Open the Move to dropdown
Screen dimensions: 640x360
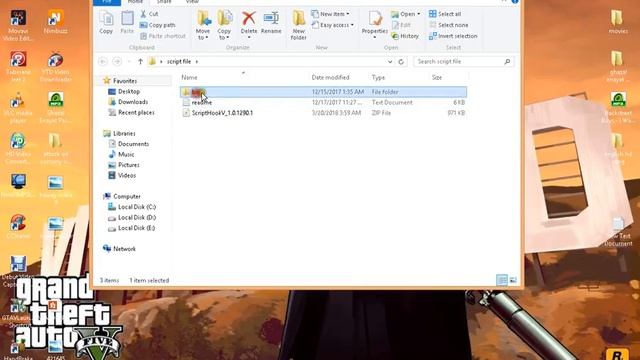203,25
